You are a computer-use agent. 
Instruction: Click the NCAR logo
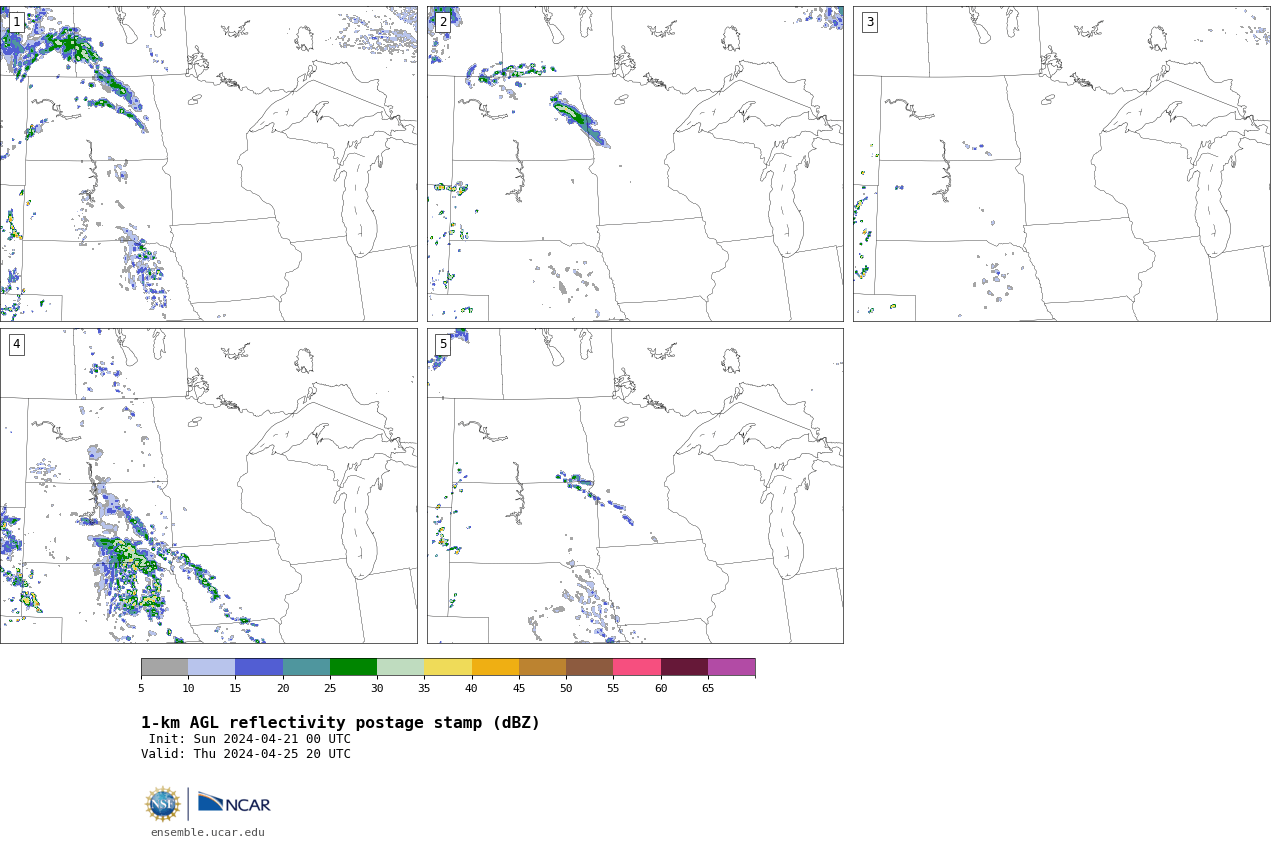pyautogui.click(x=234, y=803)
